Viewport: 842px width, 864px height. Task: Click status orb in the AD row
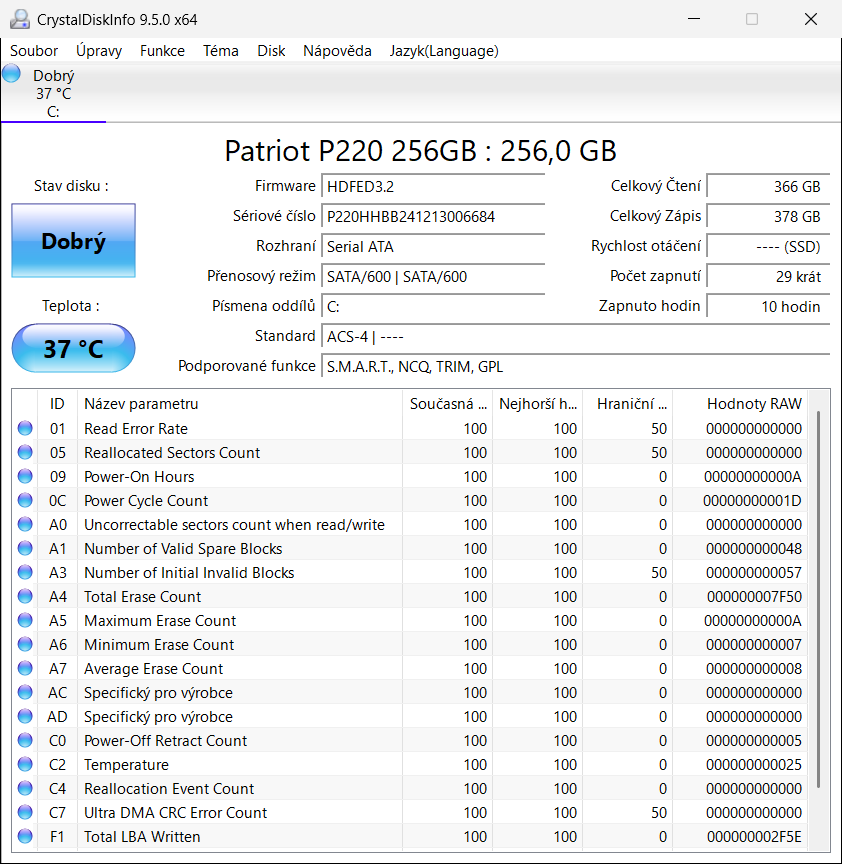pos(25,716)
